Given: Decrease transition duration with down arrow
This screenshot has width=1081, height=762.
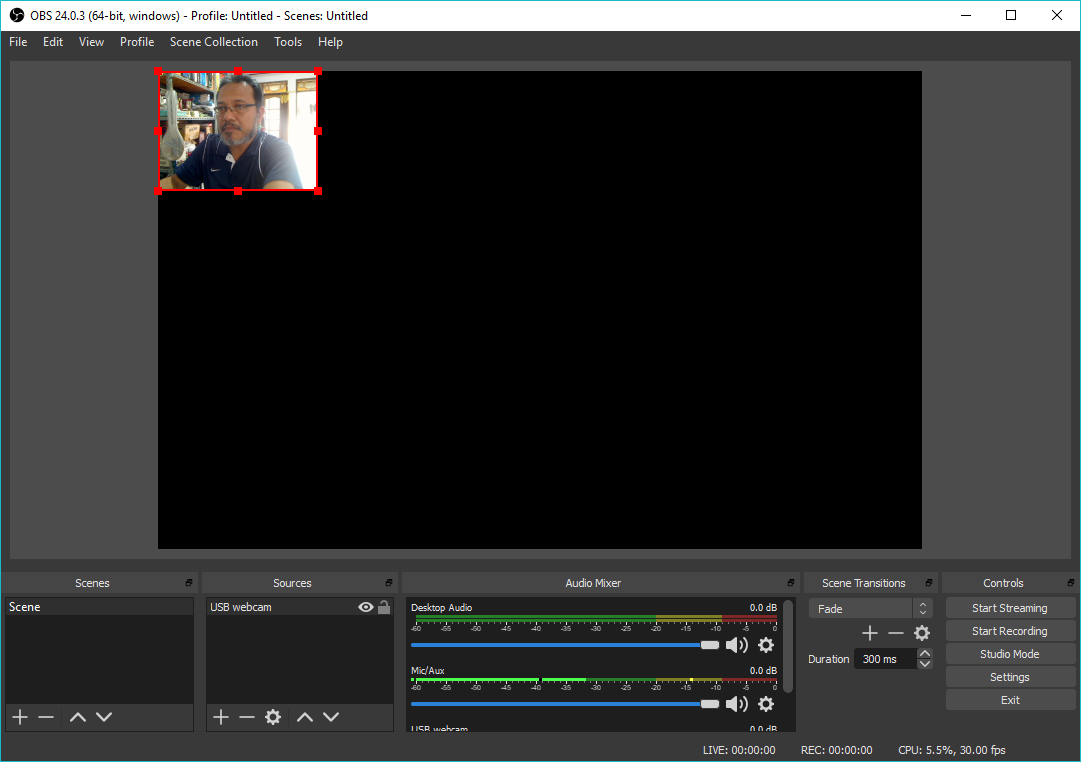Looking at the screenshot, I should [x=925, y=664].
